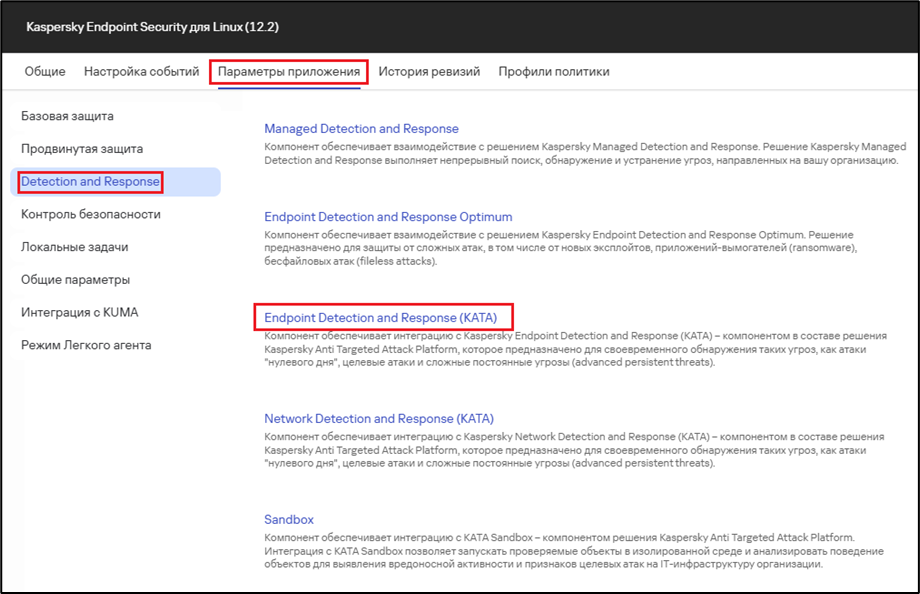Open Общие параметры section
The height and width of the screenshot is (594, 920).
click(x=76, y=280)
